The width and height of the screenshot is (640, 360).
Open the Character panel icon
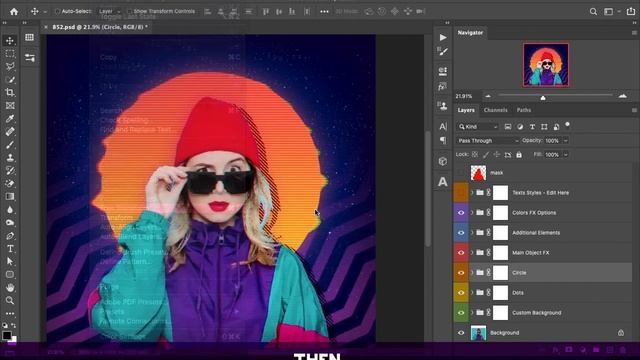(x=443, y=127)
